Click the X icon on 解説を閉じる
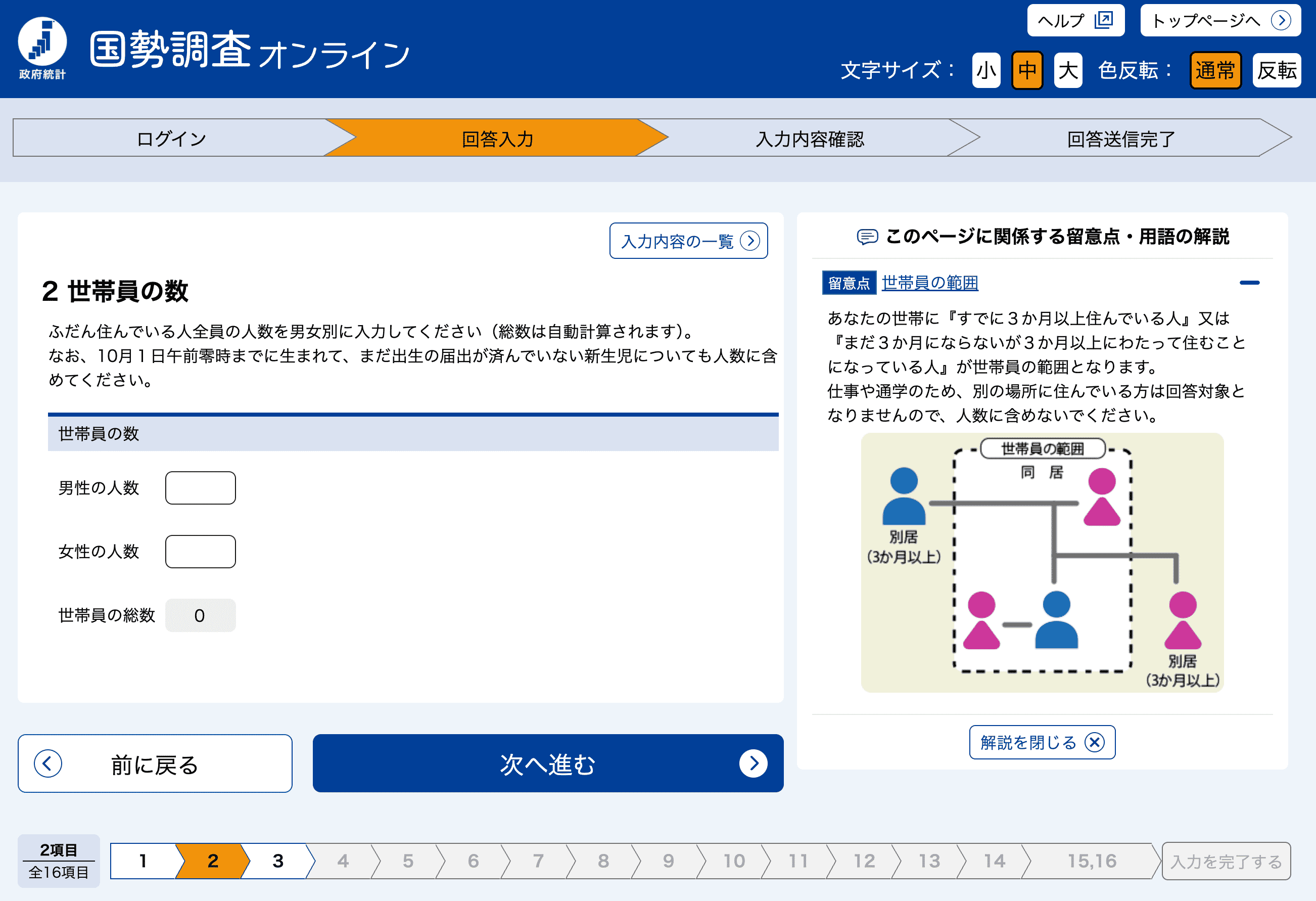The height and width of the screenshot is (901, 1316). coord(1094,742)
